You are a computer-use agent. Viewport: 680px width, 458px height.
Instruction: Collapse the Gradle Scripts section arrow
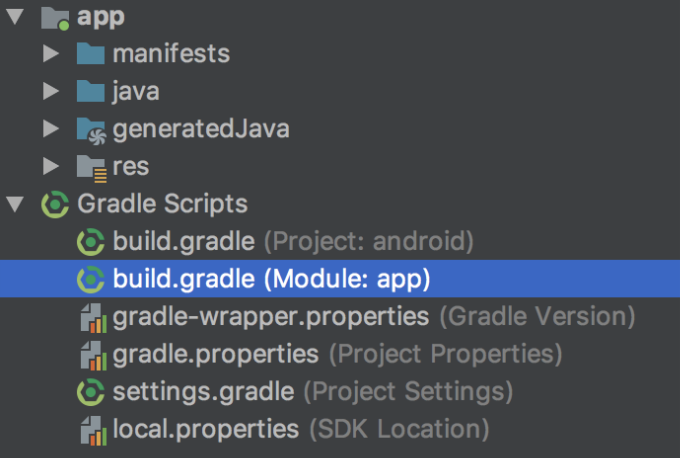coord(14,205)
